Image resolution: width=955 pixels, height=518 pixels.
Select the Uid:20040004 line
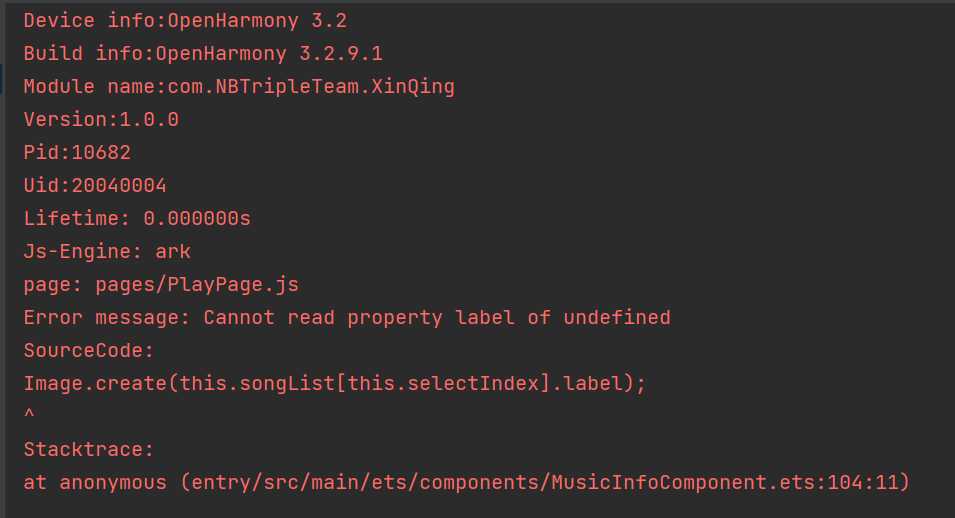point(95,185)
